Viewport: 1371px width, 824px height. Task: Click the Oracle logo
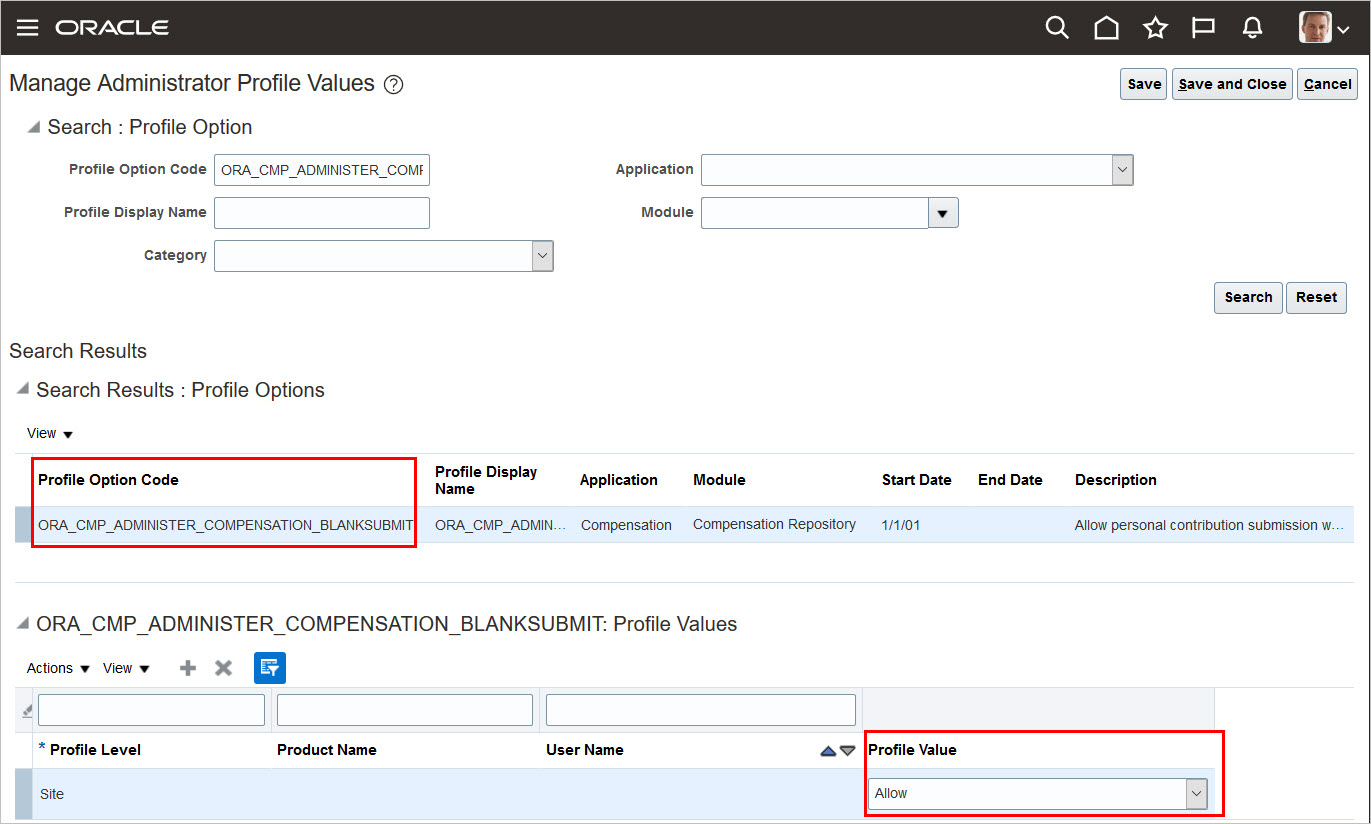click(112, 28)
